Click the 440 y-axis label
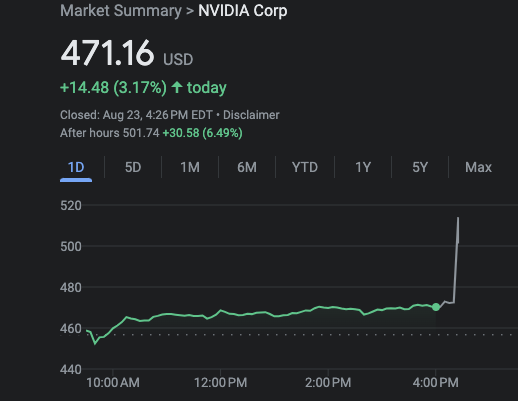Viewport: 518px width, 401px height. 71,370
